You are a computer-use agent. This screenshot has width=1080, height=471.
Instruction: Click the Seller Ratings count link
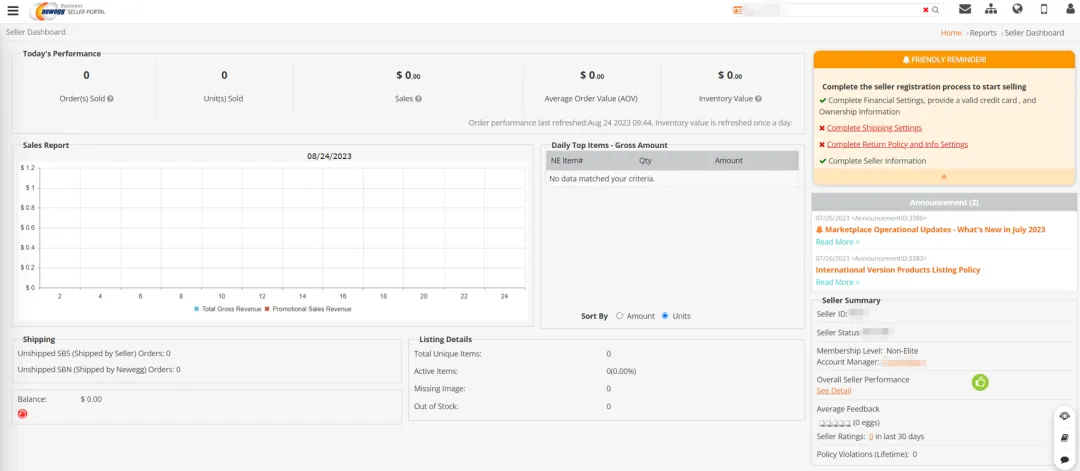pos(871,437)
